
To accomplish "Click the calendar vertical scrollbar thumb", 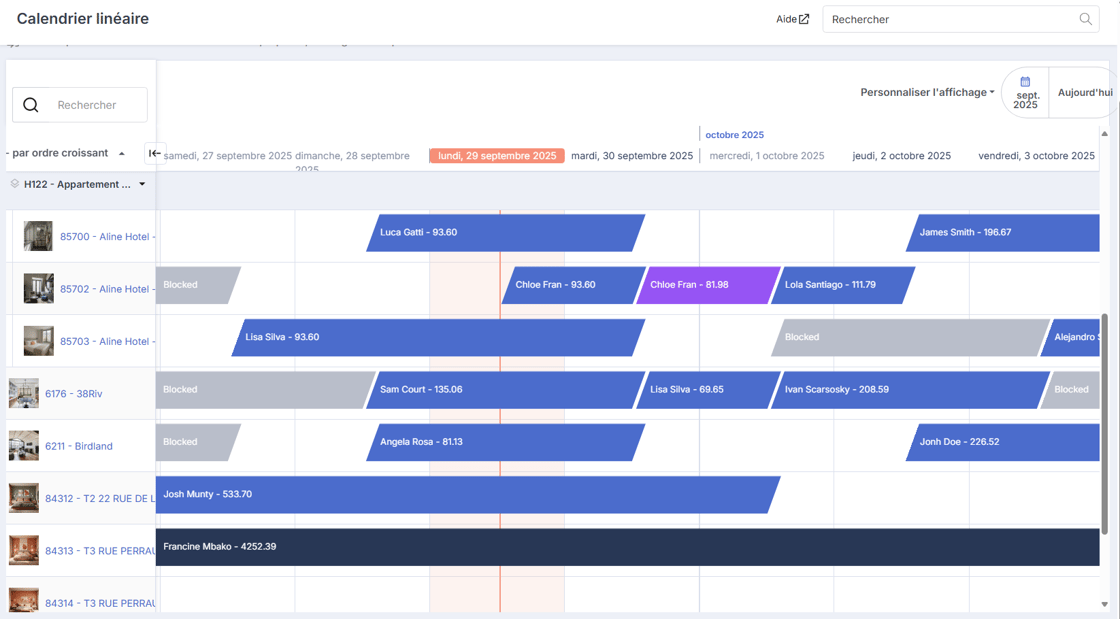I will [x=1104, y=424].
